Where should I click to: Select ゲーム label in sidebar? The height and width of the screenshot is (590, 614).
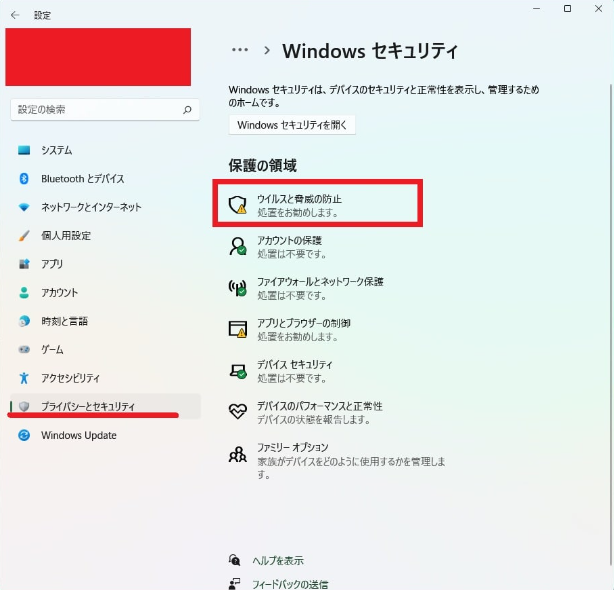click(52, 349)
